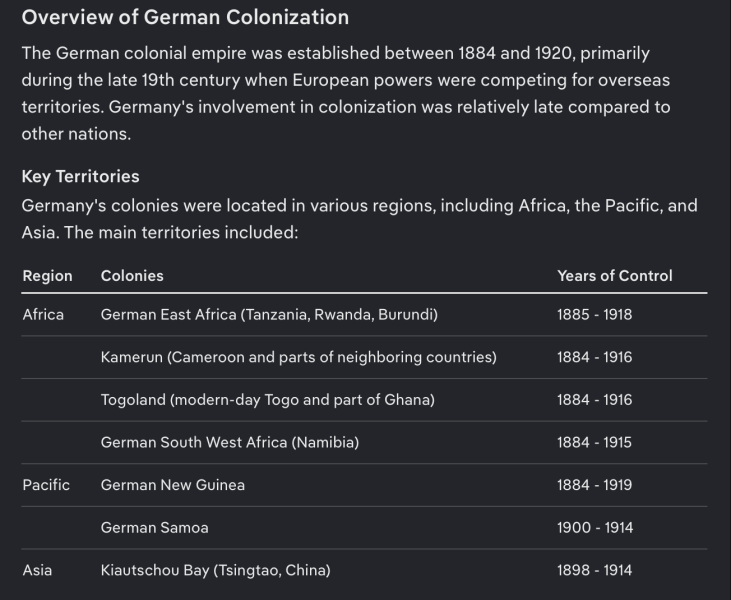Click the '1898 - 1914' years cell
The width and height of the screenshot is (731, 600).
594,570
